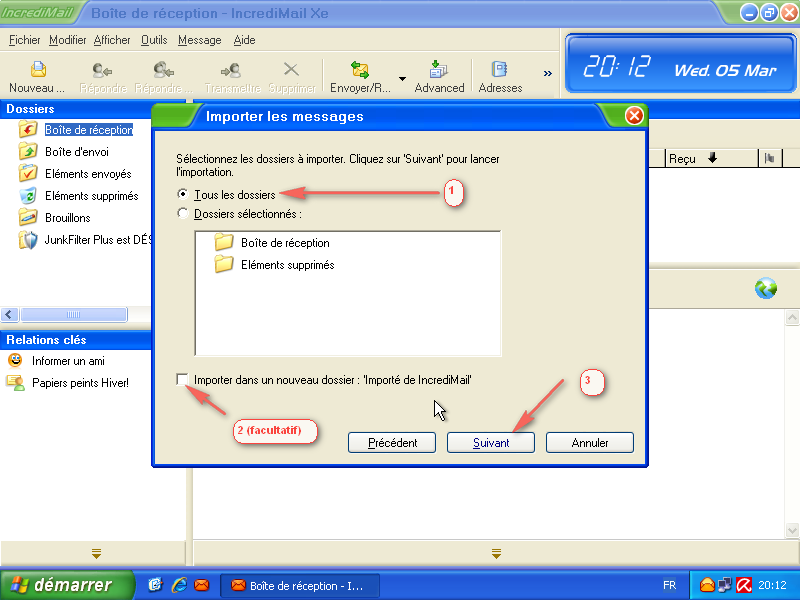Image resolution: width=800 pixels, height=600 pixels.
Task: Click the IncrediMail quick launch envelope icon
Action: pyautogui.click(x=202, y=585)
